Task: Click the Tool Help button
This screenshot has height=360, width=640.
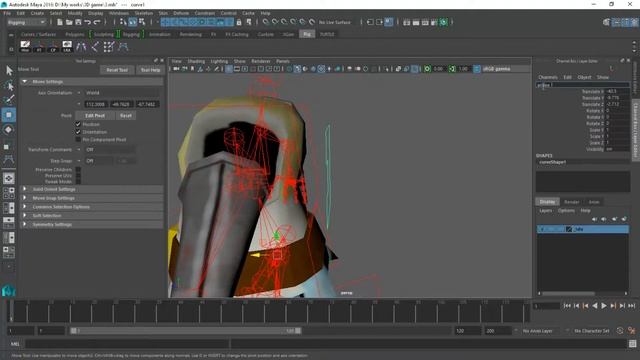Action: 150,70
